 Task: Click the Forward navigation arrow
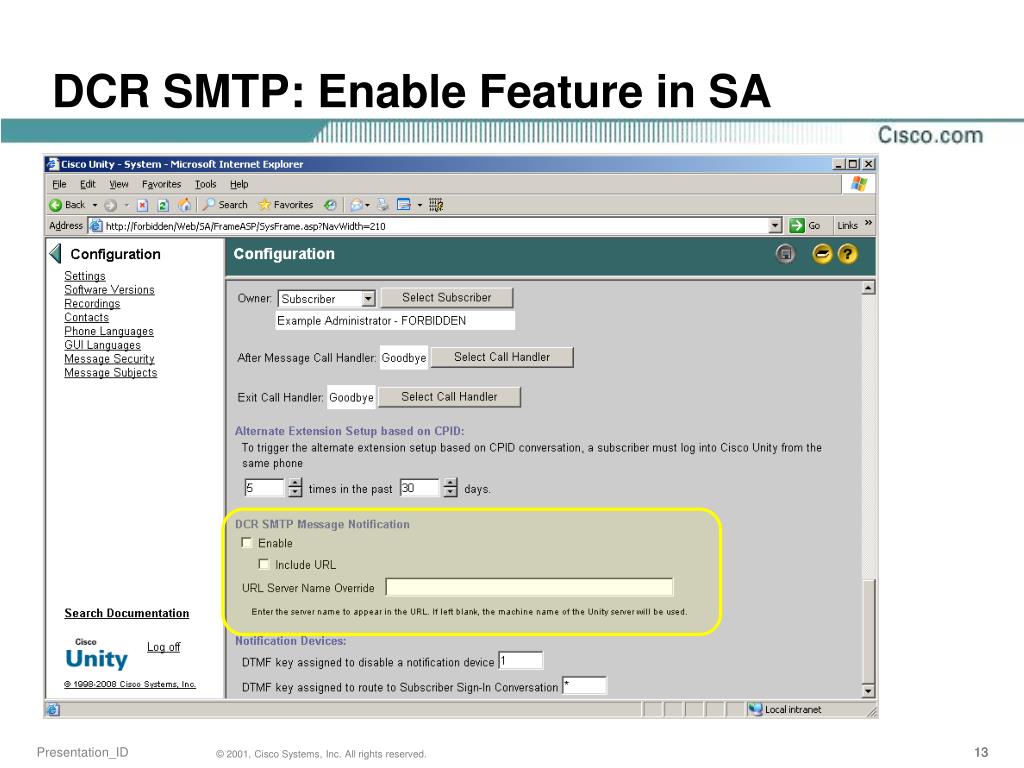[110, 205]
